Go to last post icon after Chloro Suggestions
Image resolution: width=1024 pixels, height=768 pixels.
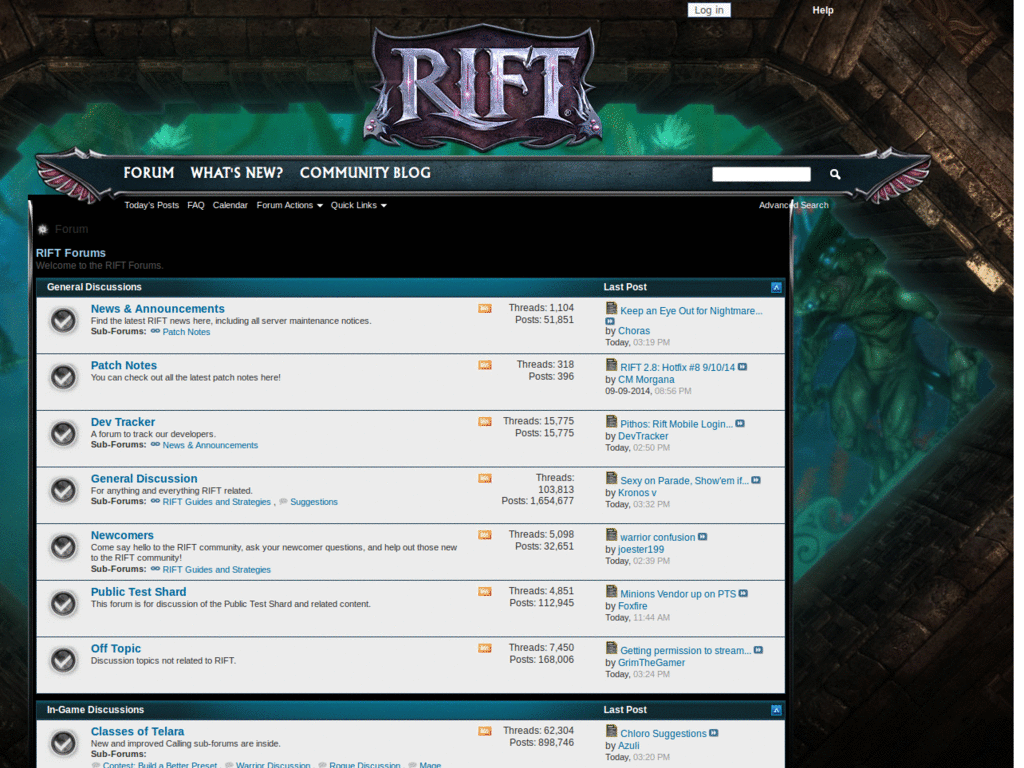[714, 733]
